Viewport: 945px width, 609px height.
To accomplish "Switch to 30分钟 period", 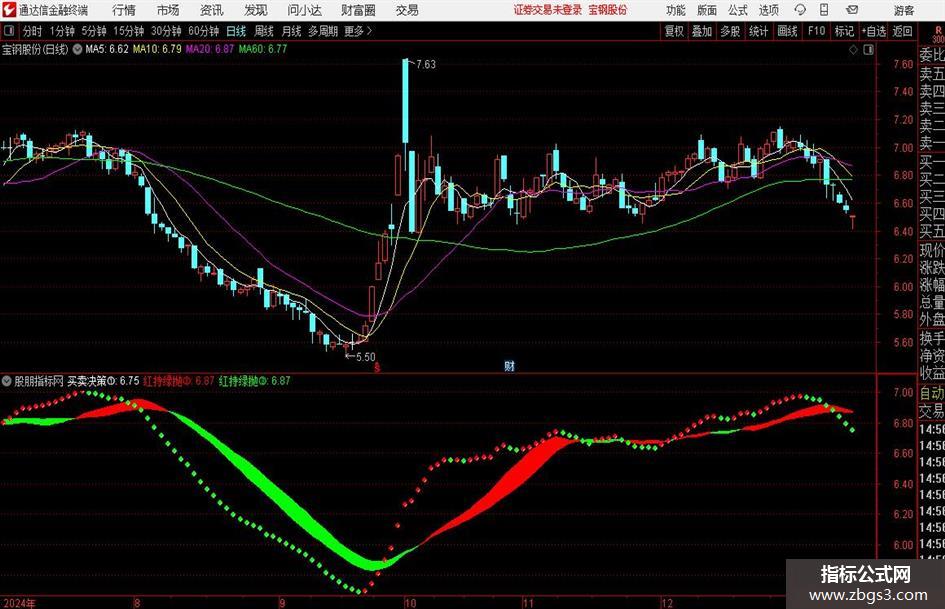I will pos(166,31).
